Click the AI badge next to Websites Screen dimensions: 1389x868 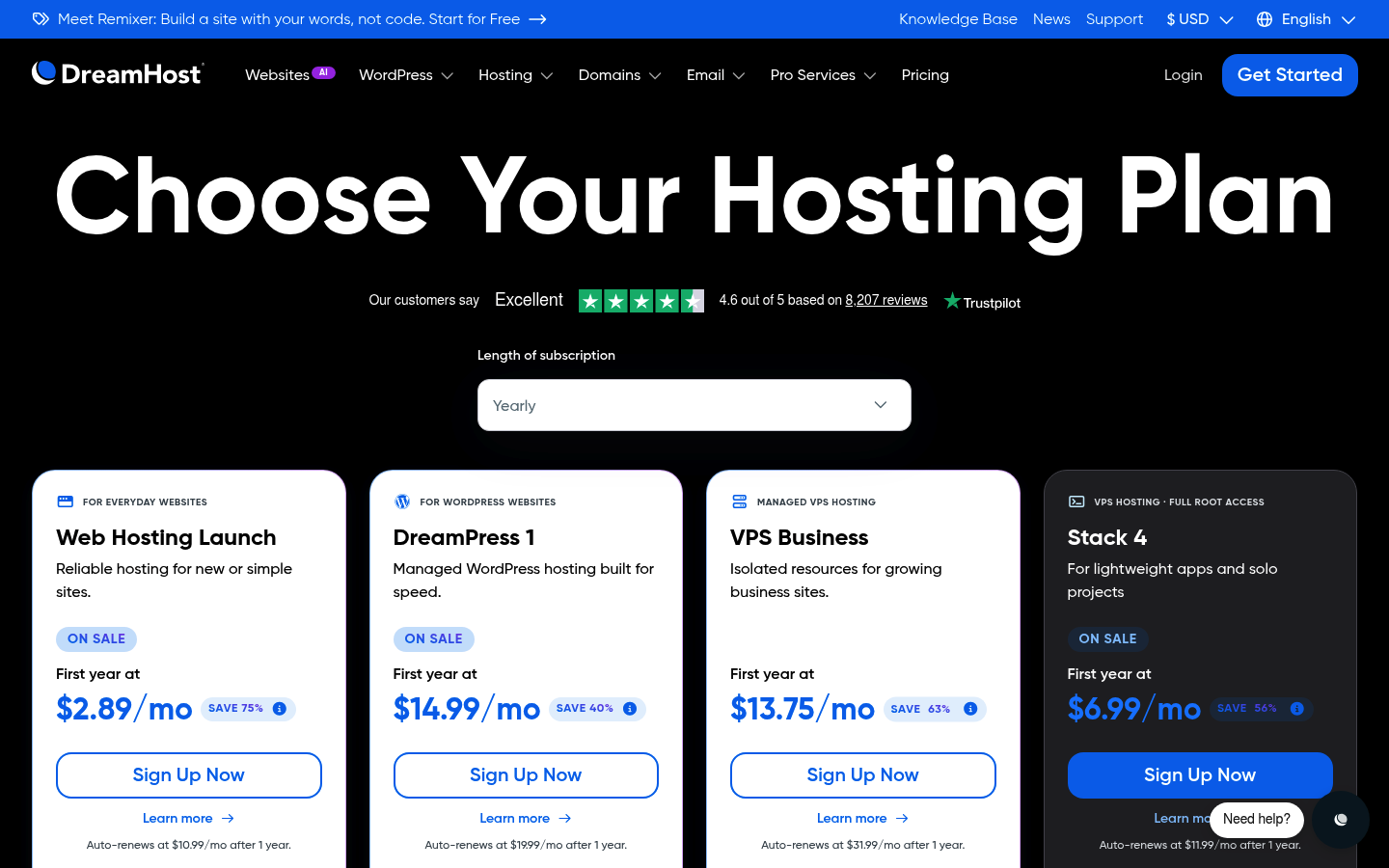click(323, 72)
